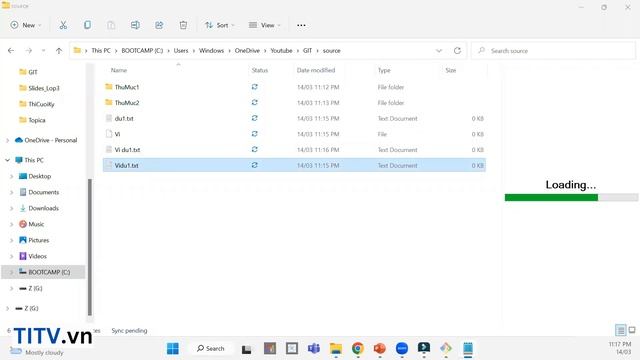Click sync status icon for Vidu1.txt
The height and width of the screenshot is (360, 640).
coord(255,165)
